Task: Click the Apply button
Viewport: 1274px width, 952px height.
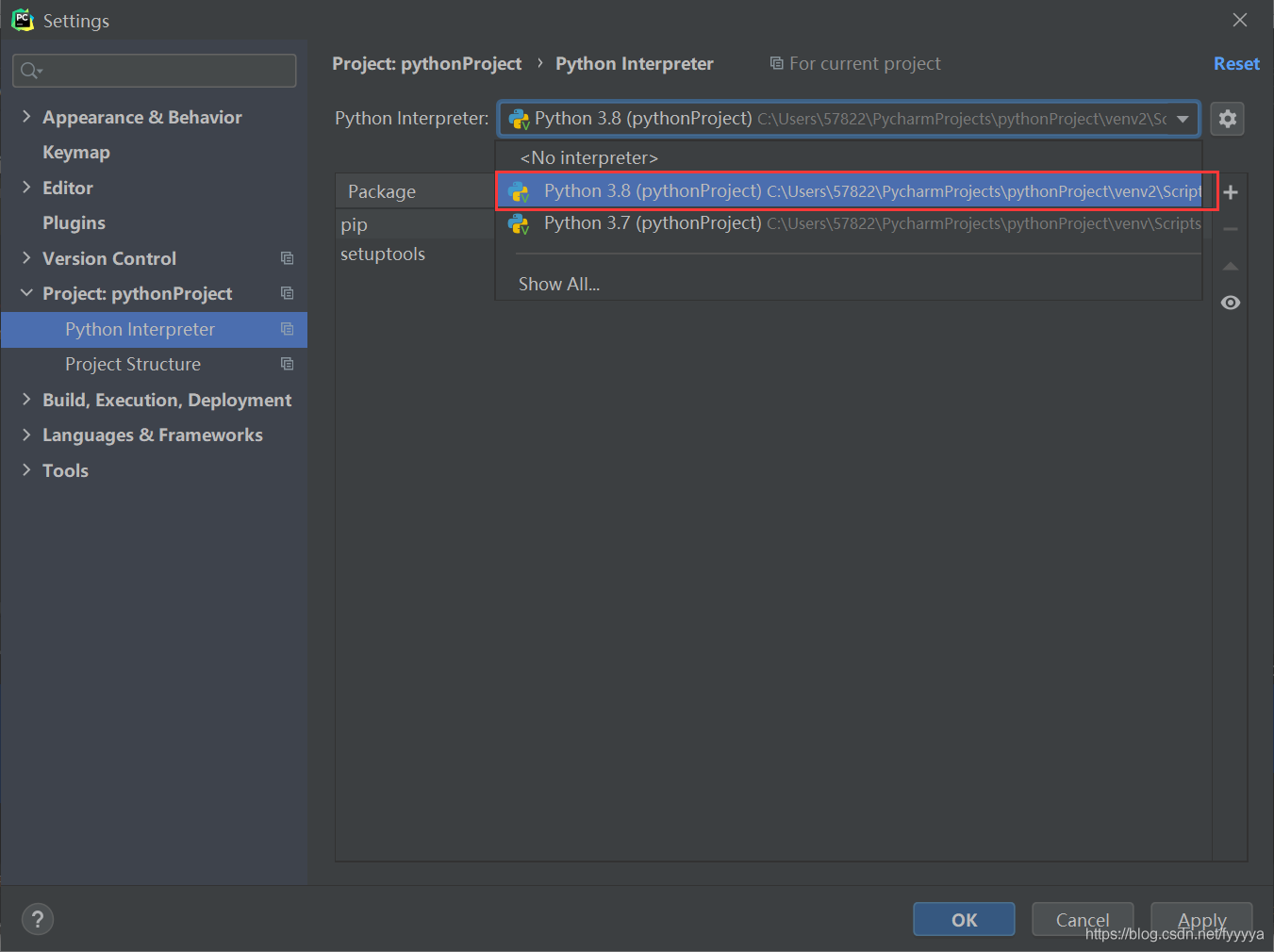Action: 1201,919
